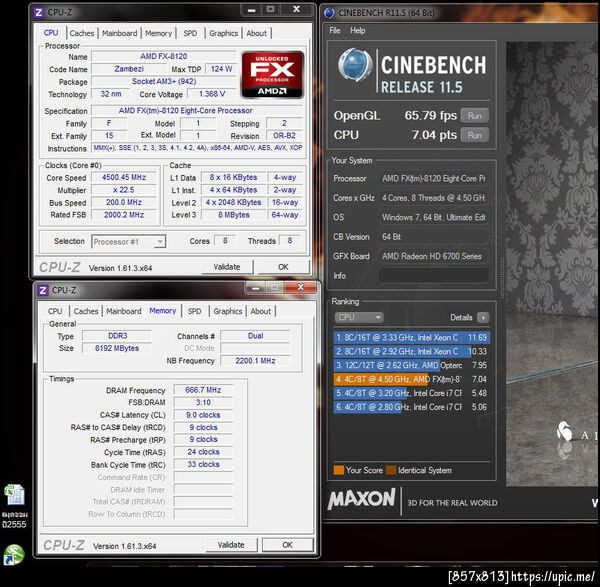Click Validate in the upper CPU-Z window
The height and width of the screenshot is (587, 600).
click(227, 267)
